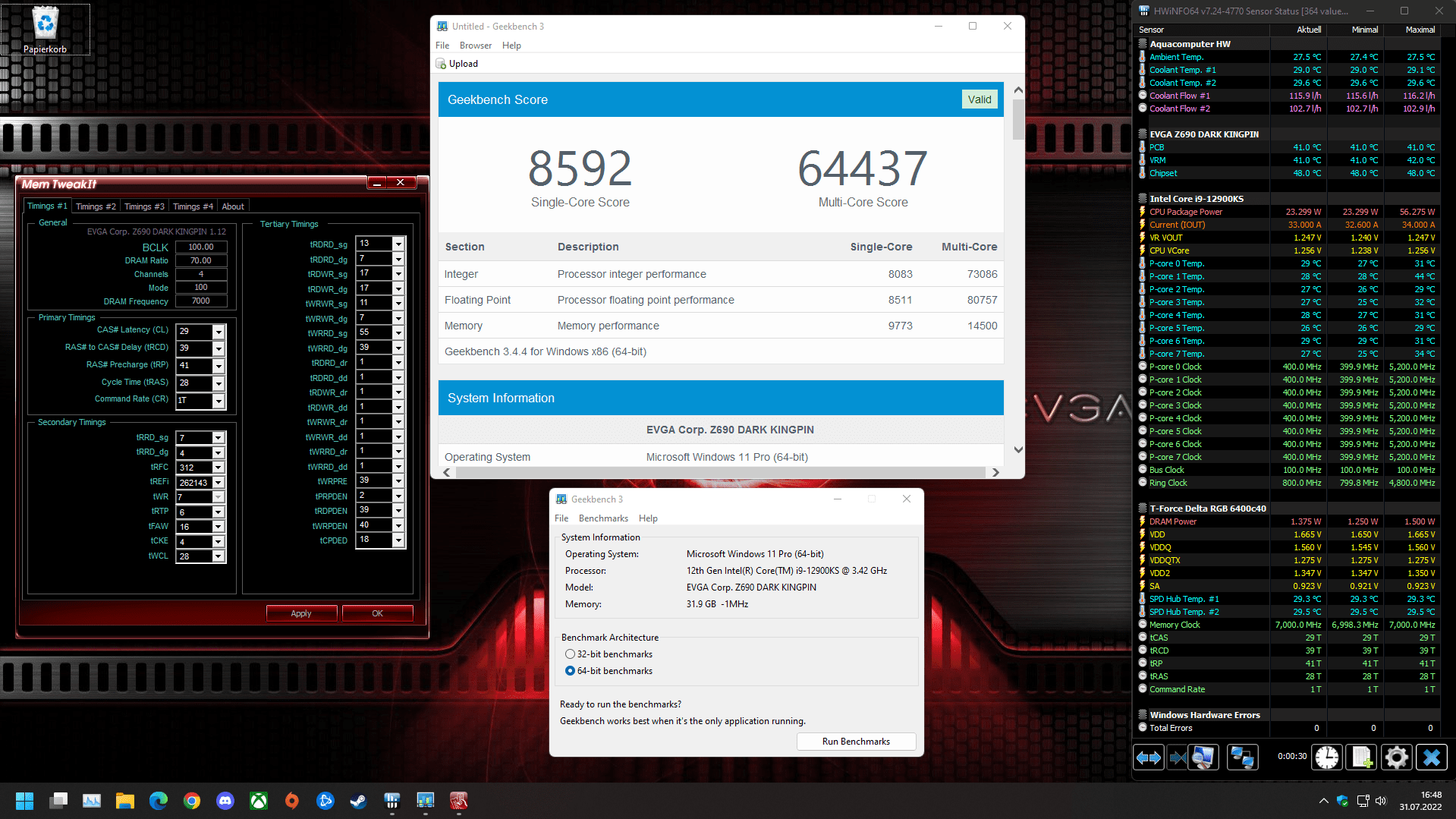Open Windows Start menu
1456x819 pixels.
pos(25,801)
